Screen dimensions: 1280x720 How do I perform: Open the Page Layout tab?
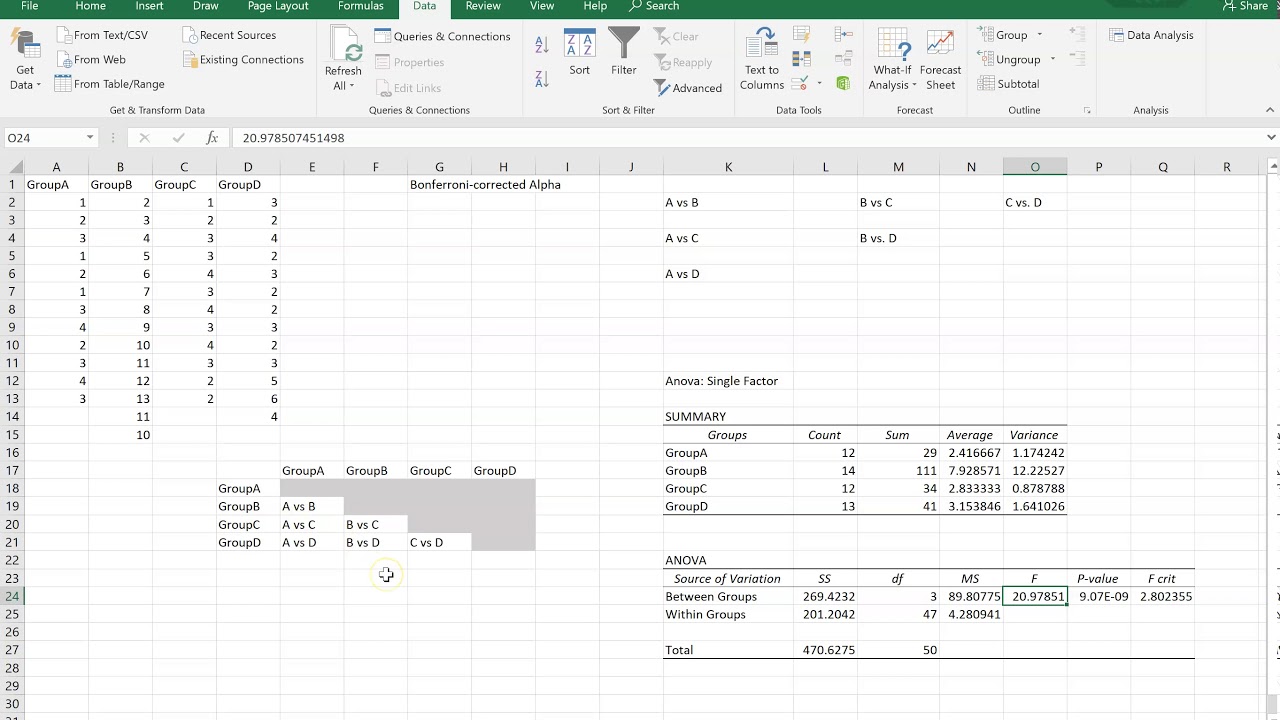(x=278, y=6)
